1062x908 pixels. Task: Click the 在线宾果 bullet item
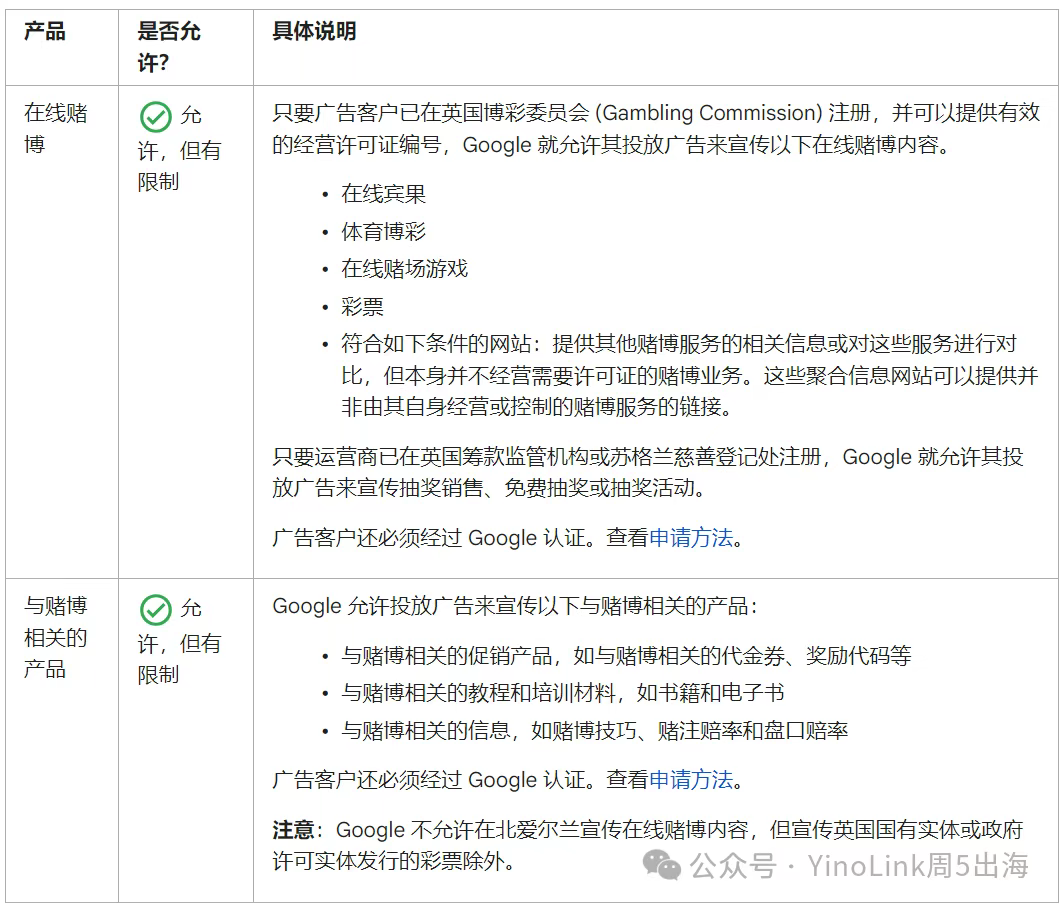[383, 194]
